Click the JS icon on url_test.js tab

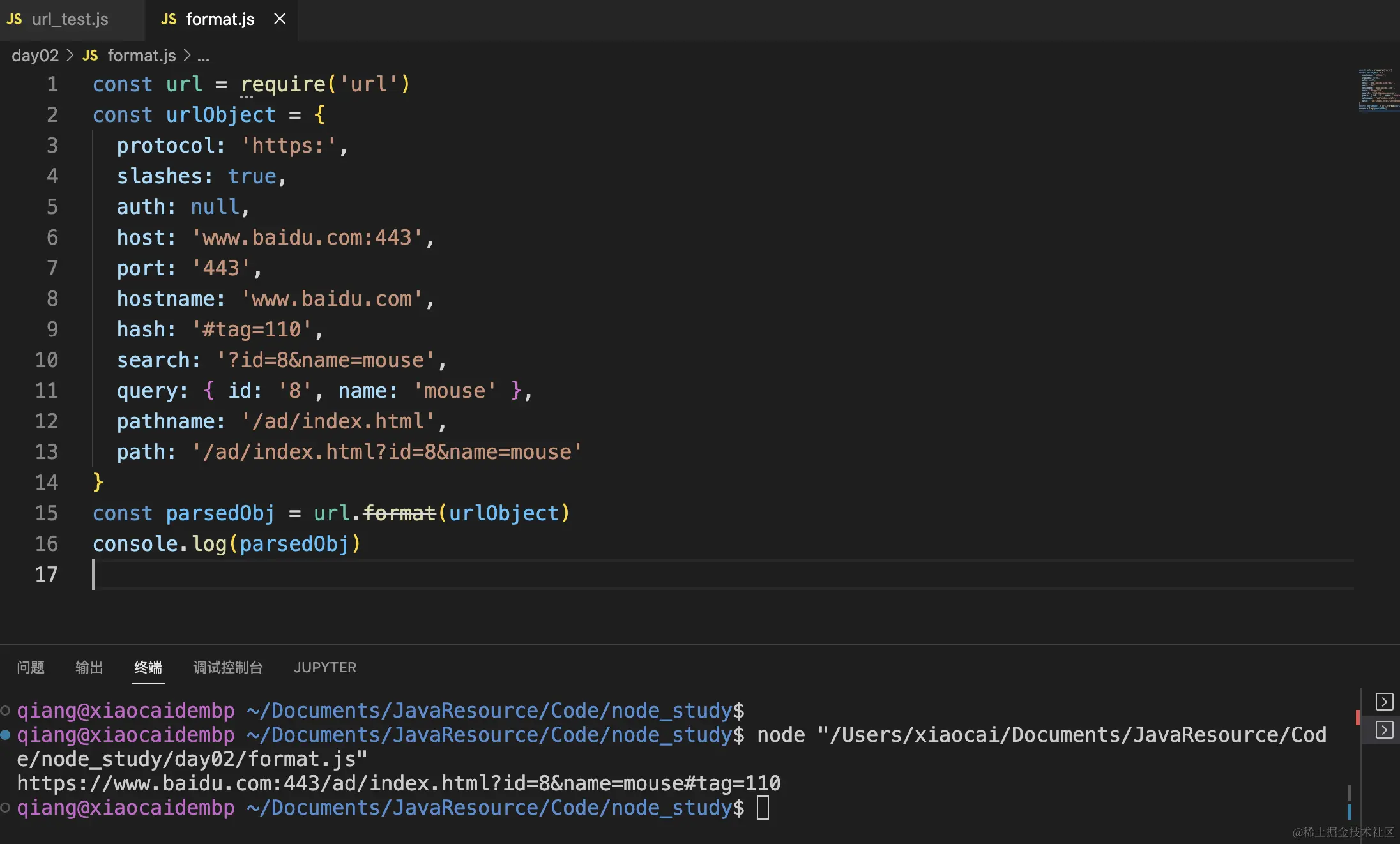coord(14,19)
